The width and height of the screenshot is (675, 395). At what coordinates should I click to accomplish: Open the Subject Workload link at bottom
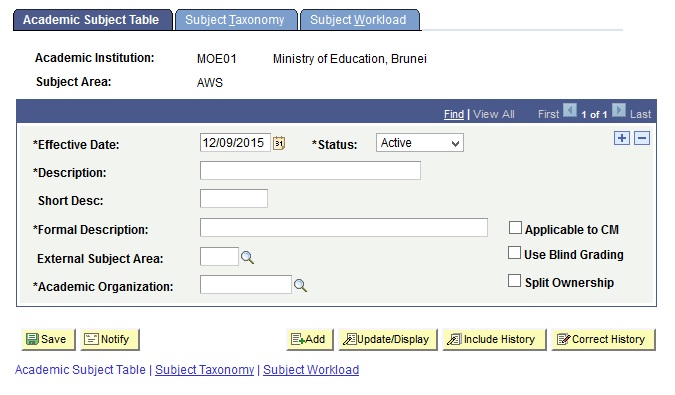click(x=311, y=370)
